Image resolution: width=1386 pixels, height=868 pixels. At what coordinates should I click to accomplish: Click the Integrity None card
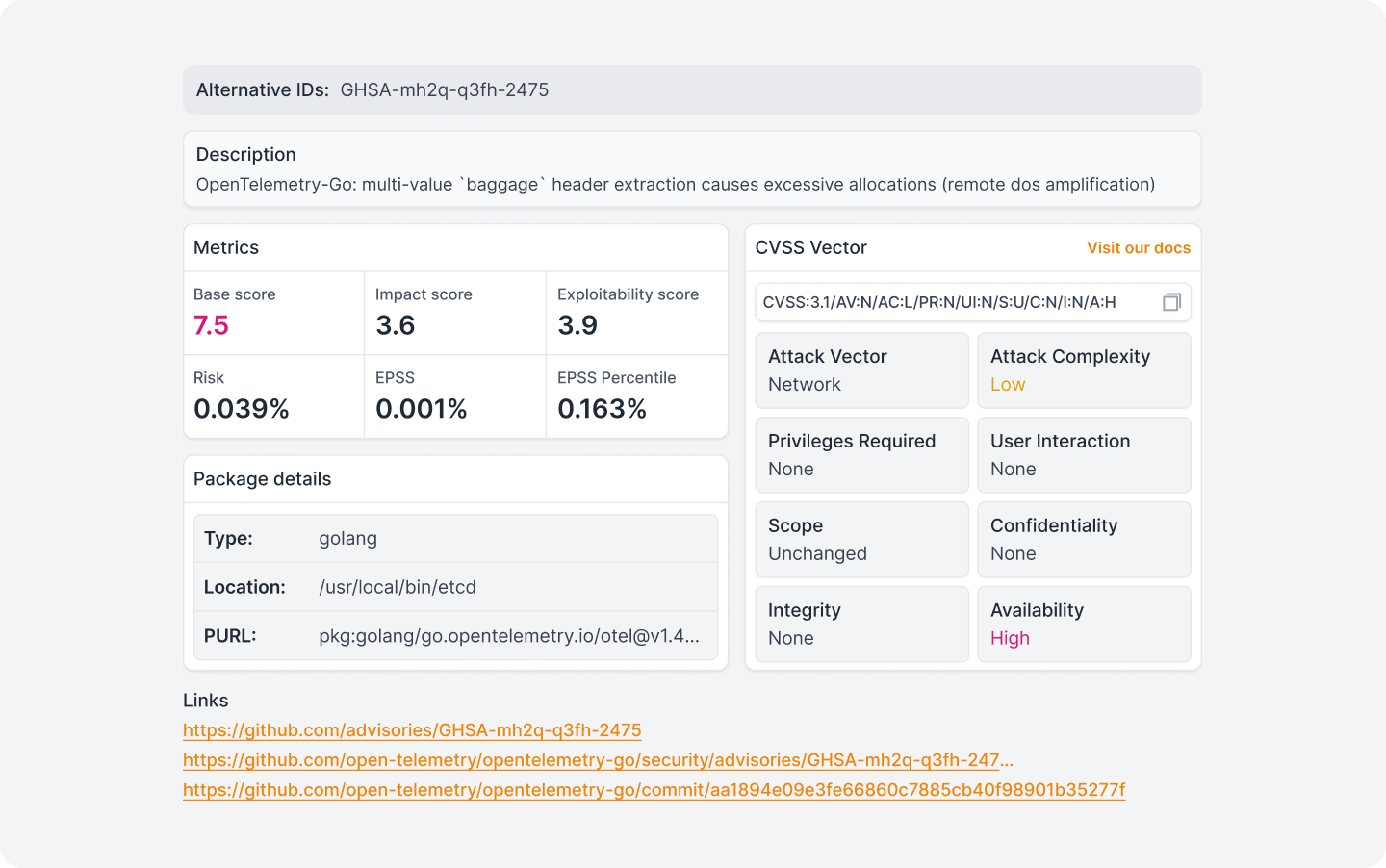pyautogui.click(x=861, y=625)
